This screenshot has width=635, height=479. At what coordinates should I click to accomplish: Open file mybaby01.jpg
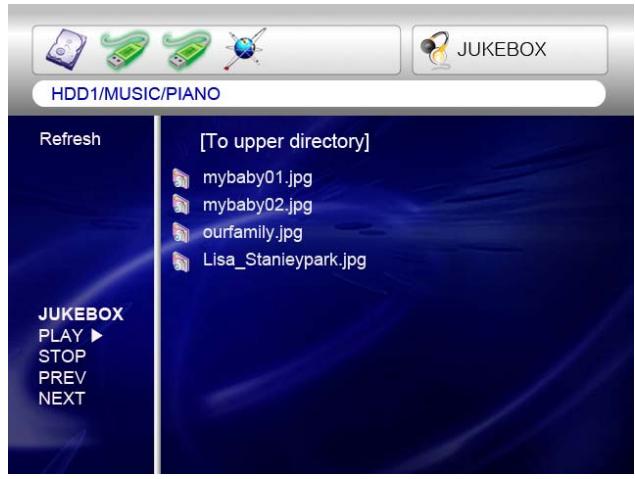258,178
